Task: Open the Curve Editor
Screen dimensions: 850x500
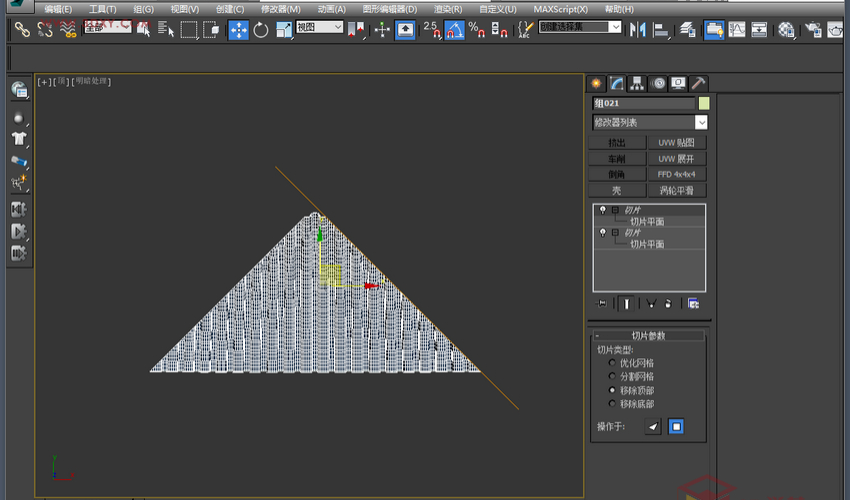Action: (x=737, y=29)
